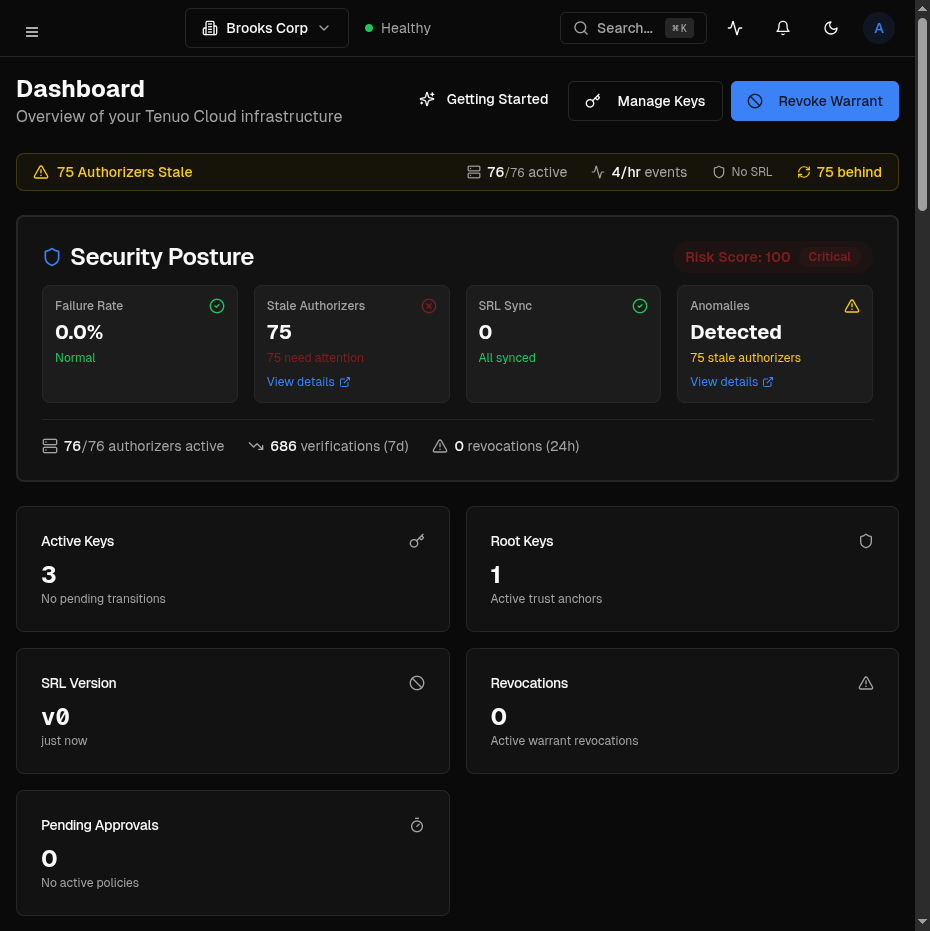This screenshot has height=931, width=930.
Task: Click the Failure Rate 0.0% value
Action: click(79, 332)
